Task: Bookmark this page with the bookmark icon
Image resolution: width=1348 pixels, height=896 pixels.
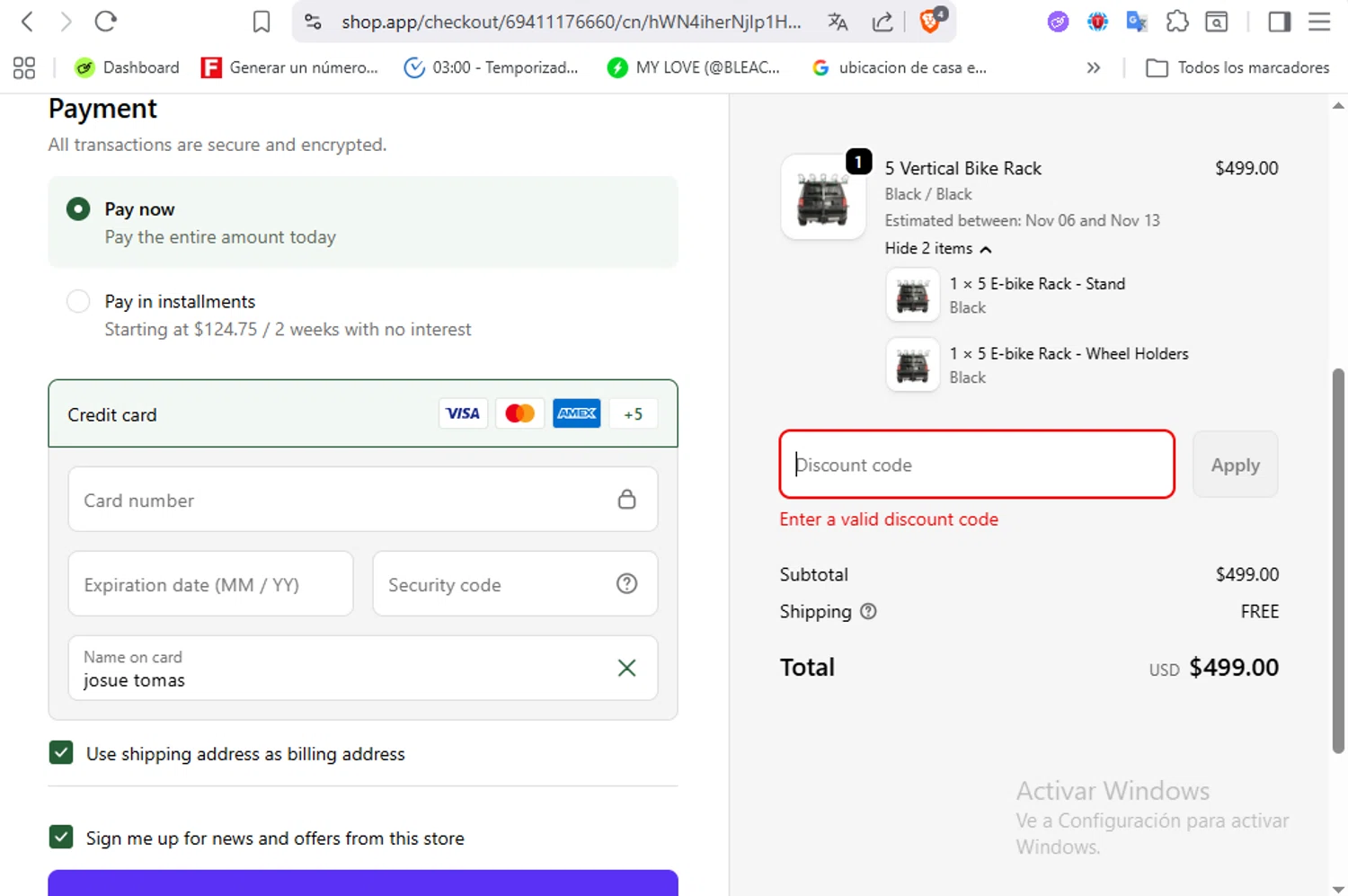Action: coord(262,22)
